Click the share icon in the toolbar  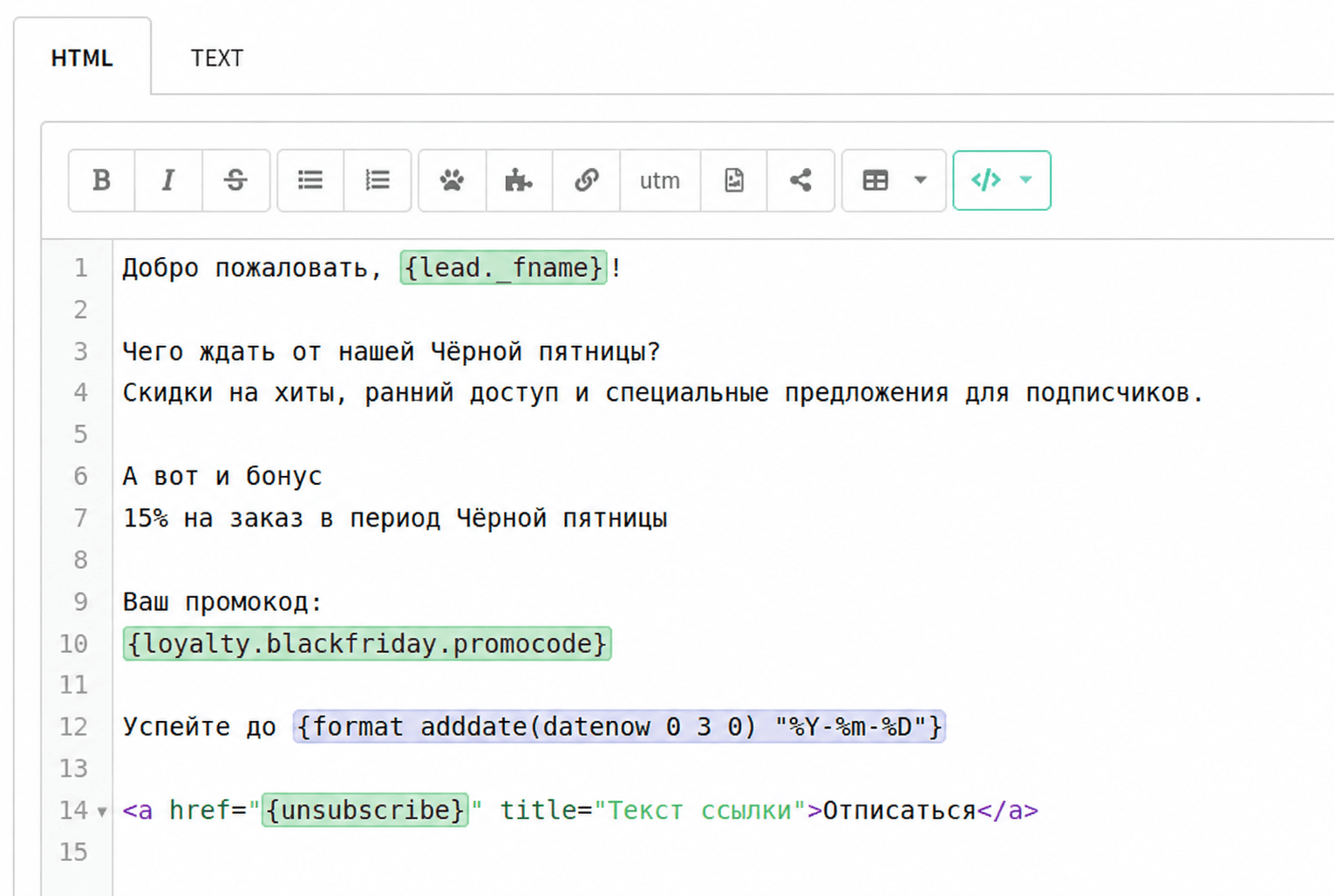point(800,180)
